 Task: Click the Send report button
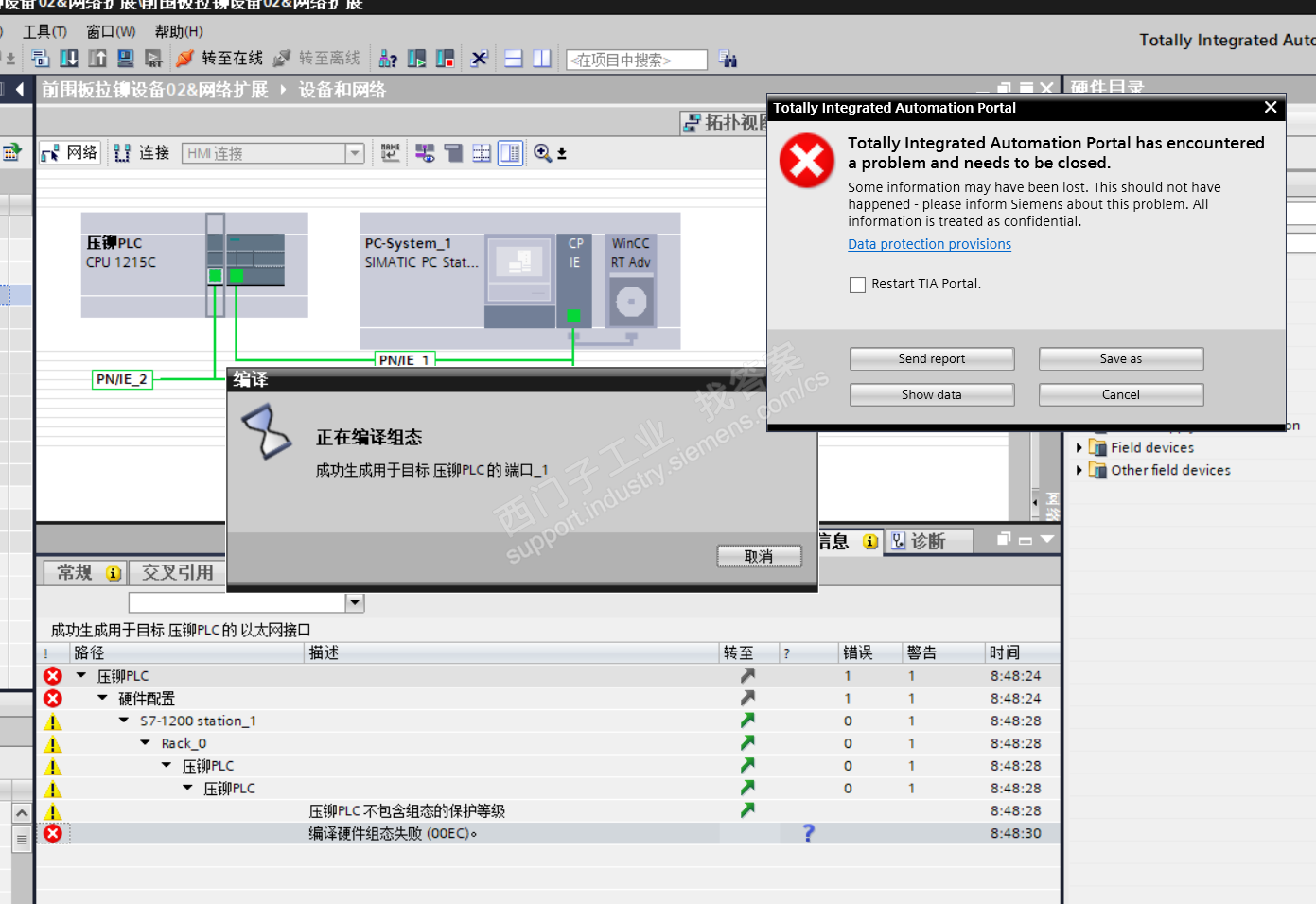[x=932, y=358]
